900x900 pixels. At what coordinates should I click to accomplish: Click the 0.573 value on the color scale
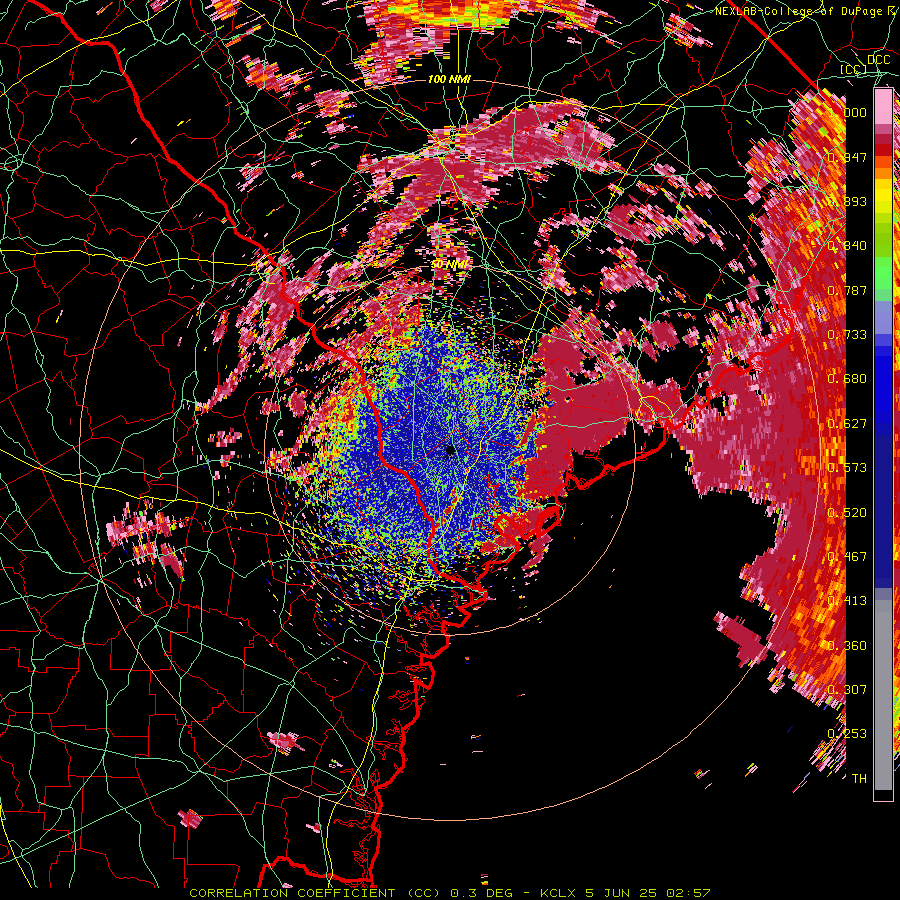click(847, 468)
